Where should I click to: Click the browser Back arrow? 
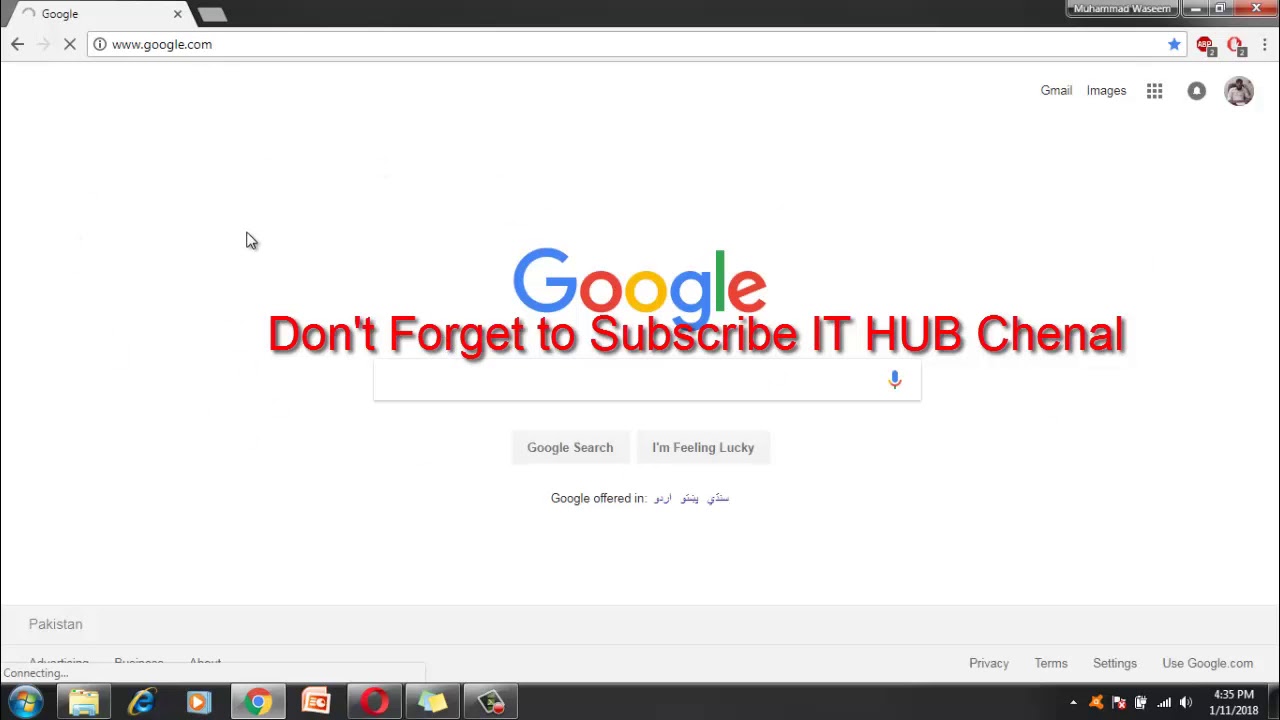pos(17,44)
